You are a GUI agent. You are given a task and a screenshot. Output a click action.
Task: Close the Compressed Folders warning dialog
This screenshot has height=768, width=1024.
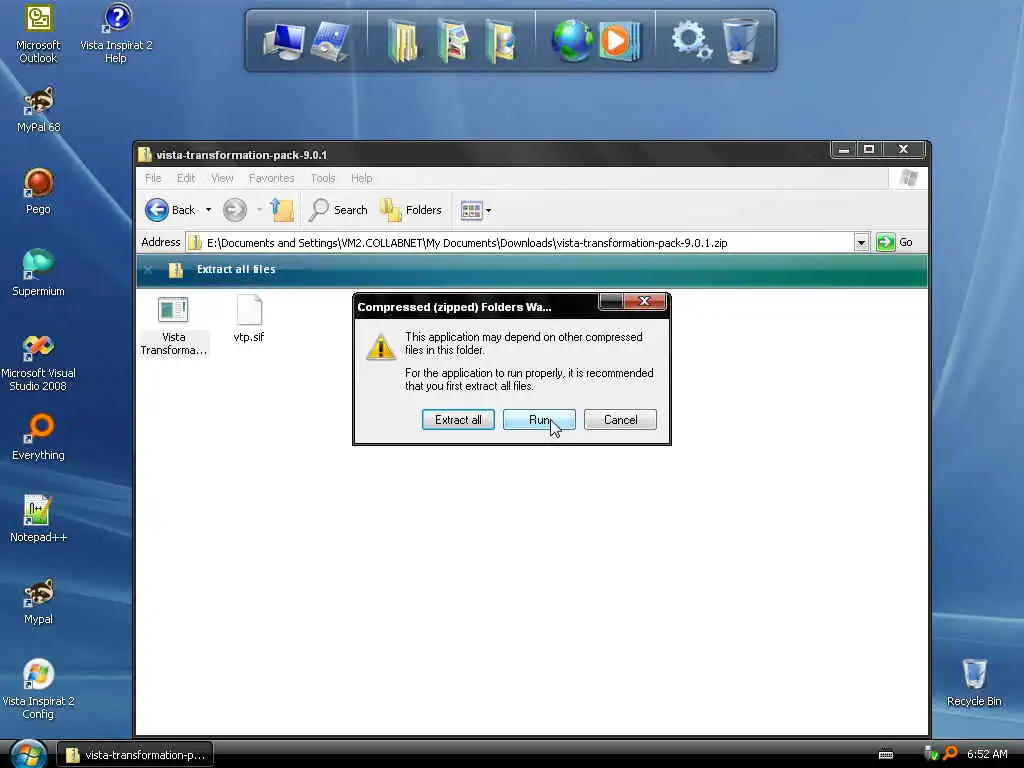click(x=644, y=300)
